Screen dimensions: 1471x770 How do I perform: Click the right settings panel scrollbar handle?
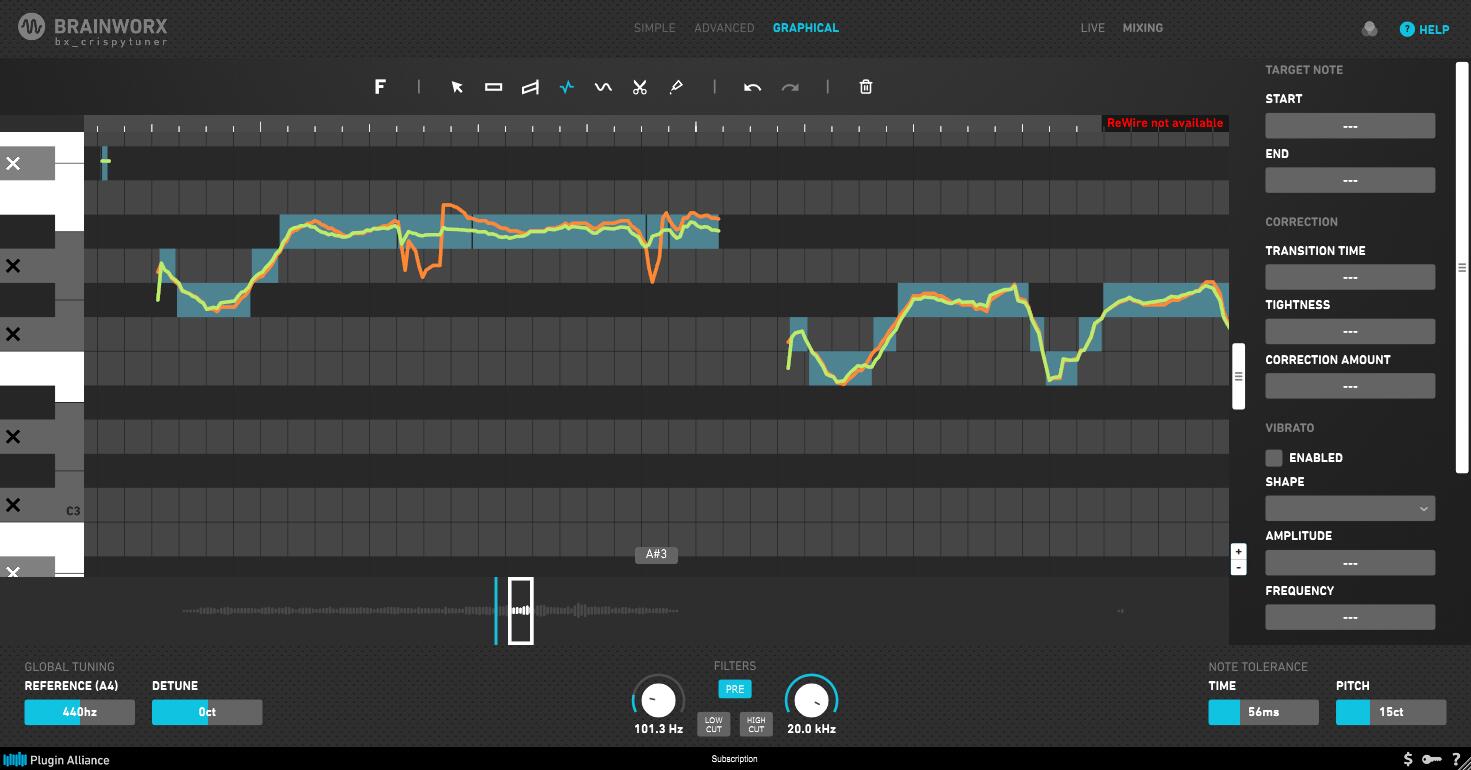[x=1462, y=267]
